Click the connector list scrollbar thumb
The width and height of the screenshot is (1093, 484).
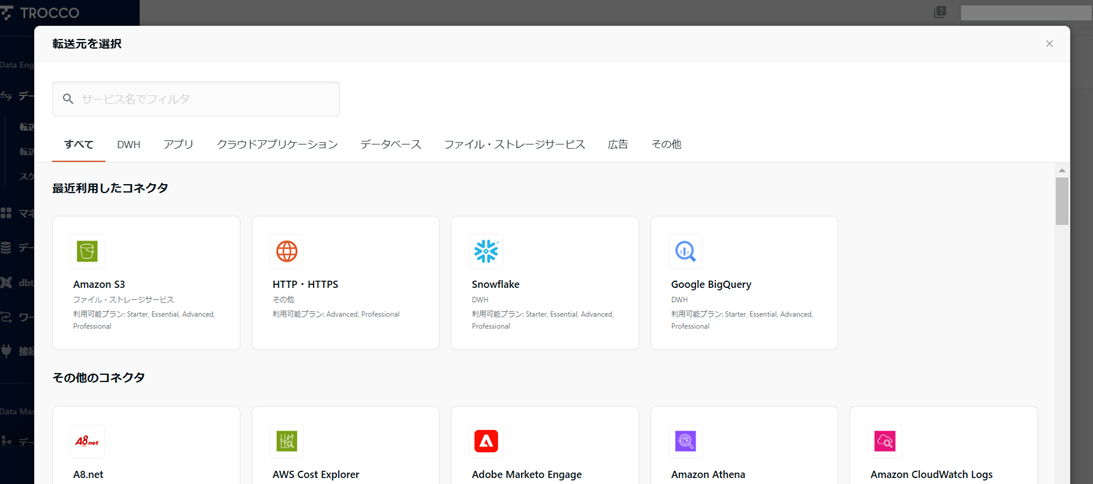click(1062, 201)
